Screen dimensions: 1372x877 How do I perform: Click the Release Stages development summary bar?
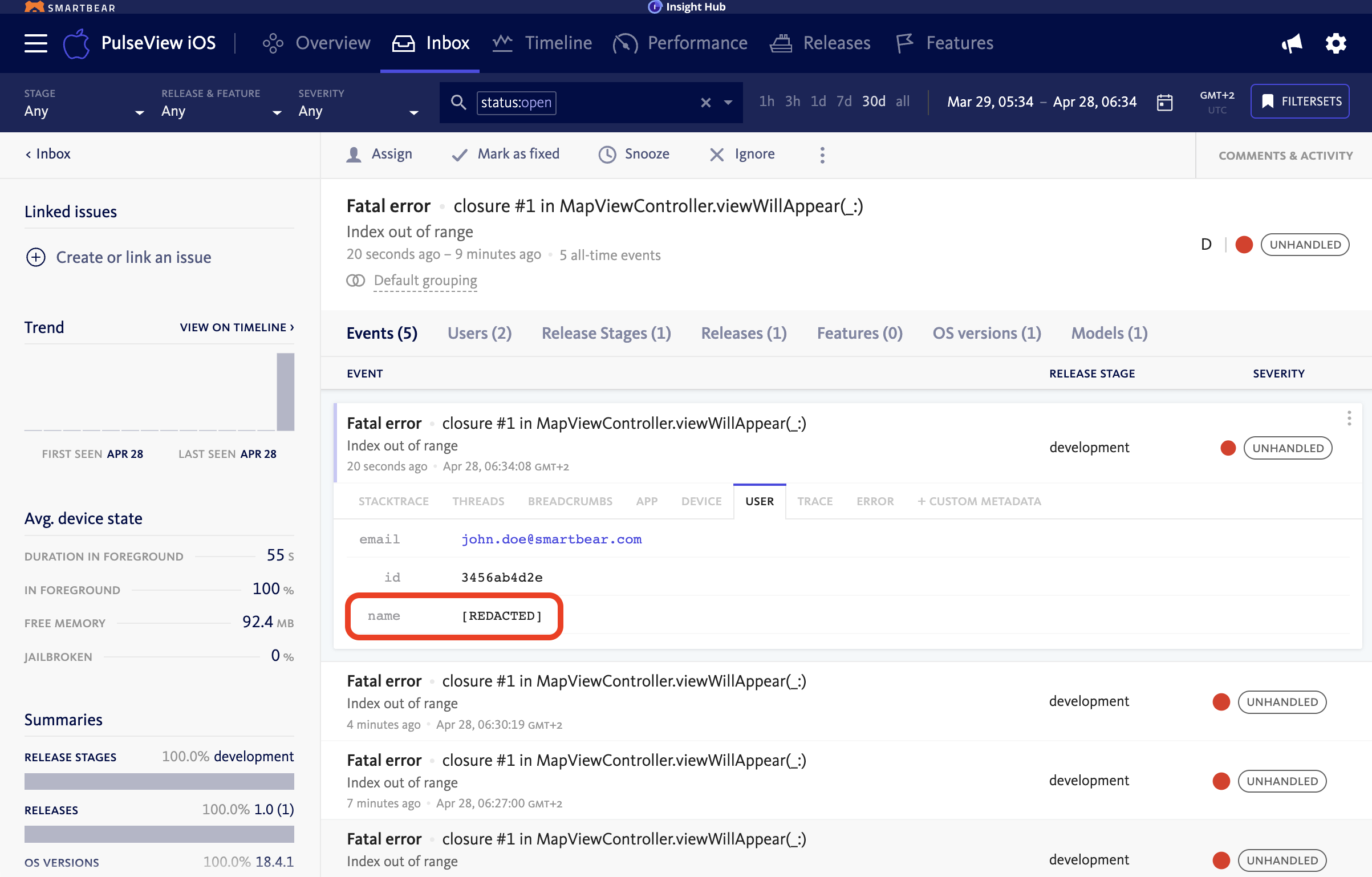pos(159,781)
